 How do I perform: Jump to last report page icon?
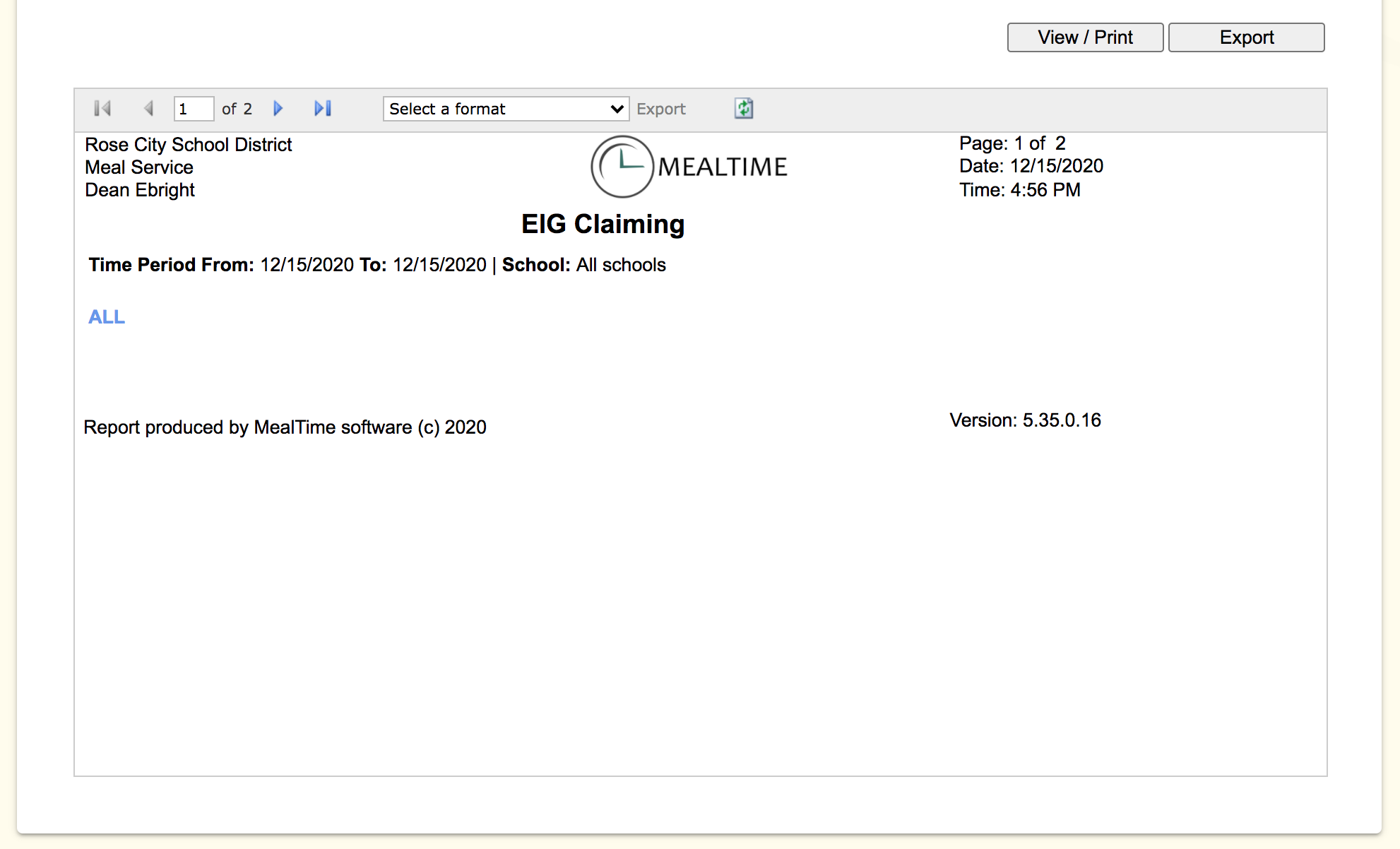pos(323,108)
